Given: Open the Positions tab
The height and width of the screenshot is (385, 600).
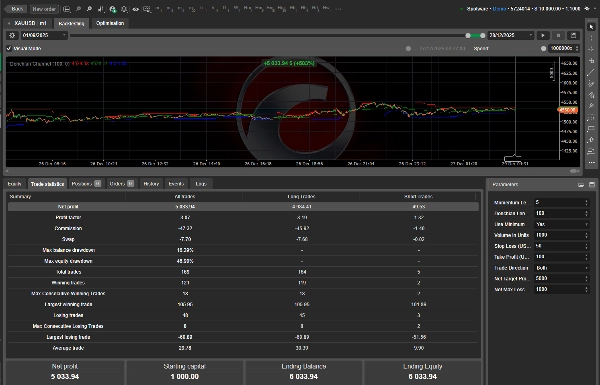Looking at the screenshot, I should 86,184.
